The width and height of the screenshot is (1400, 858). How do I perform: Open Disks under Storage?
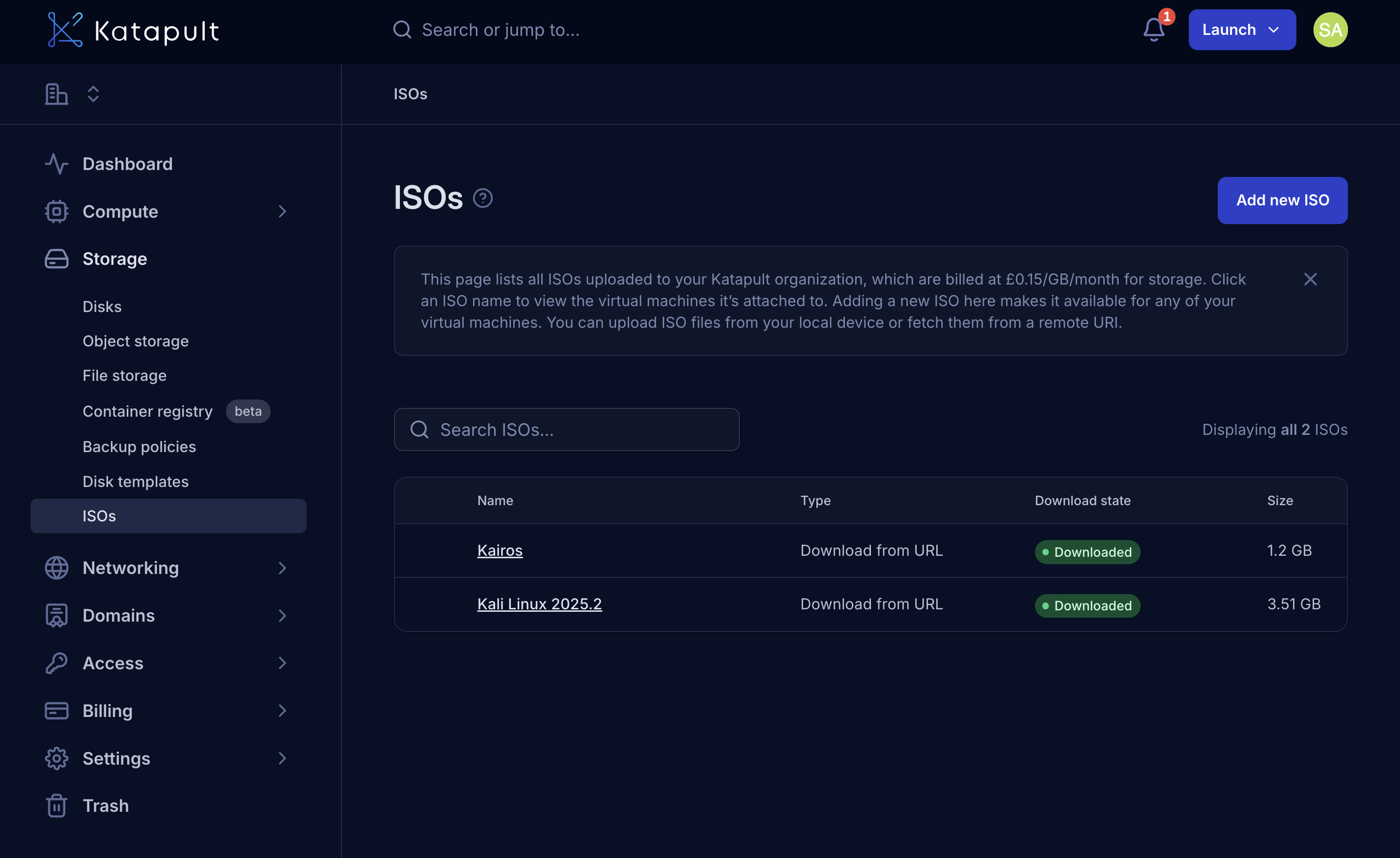point(102,306)
